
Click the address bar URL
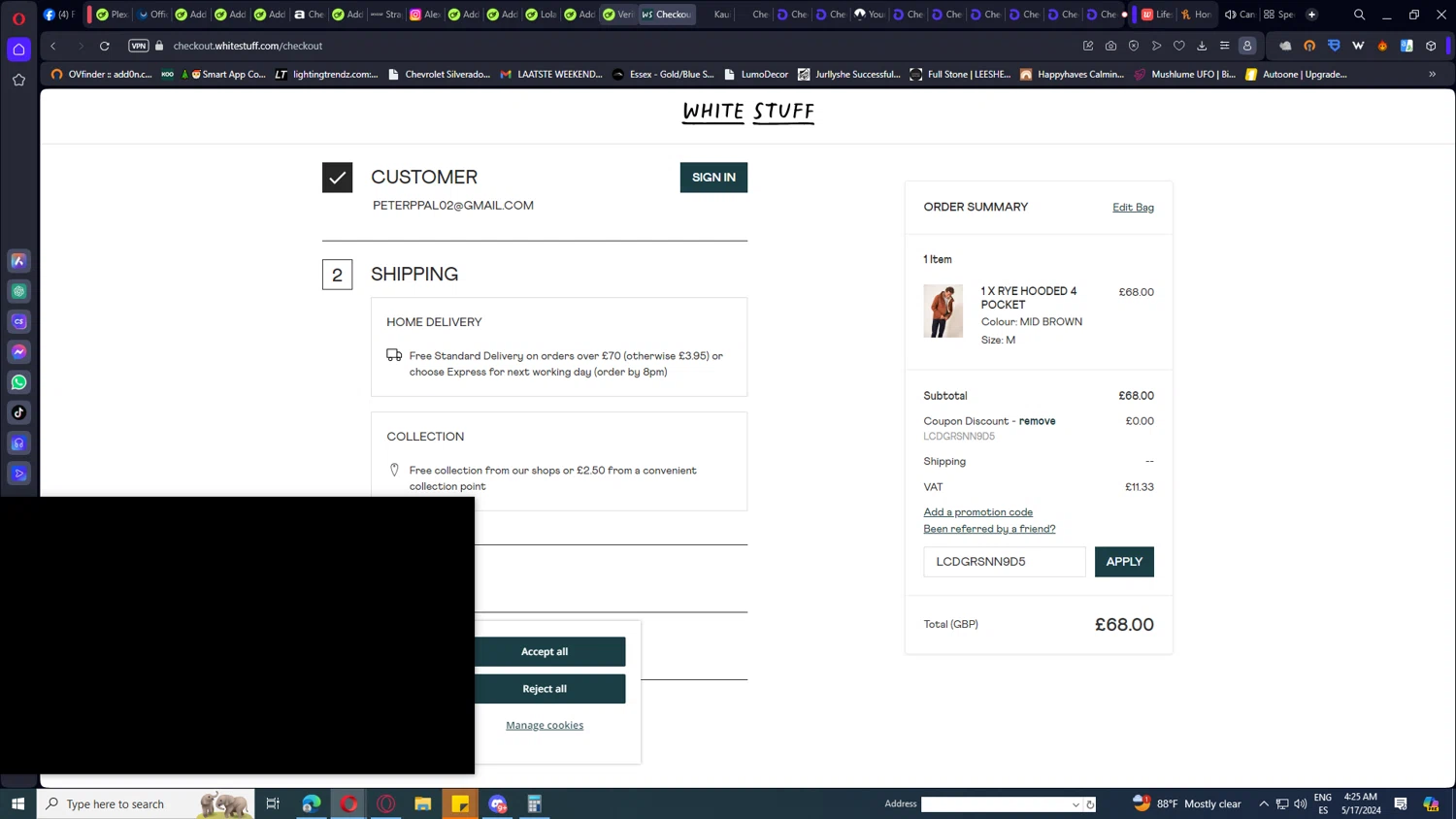pyautogui.click(x=248, y=46)
